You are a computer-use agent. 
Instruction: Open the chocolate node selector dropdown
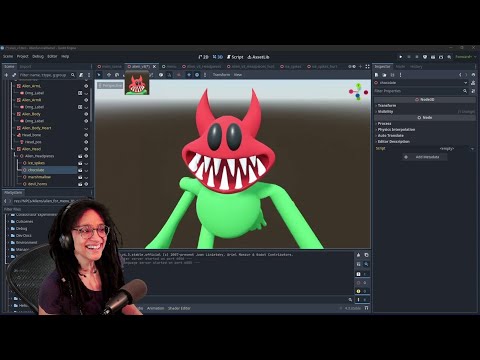(466, 83)
